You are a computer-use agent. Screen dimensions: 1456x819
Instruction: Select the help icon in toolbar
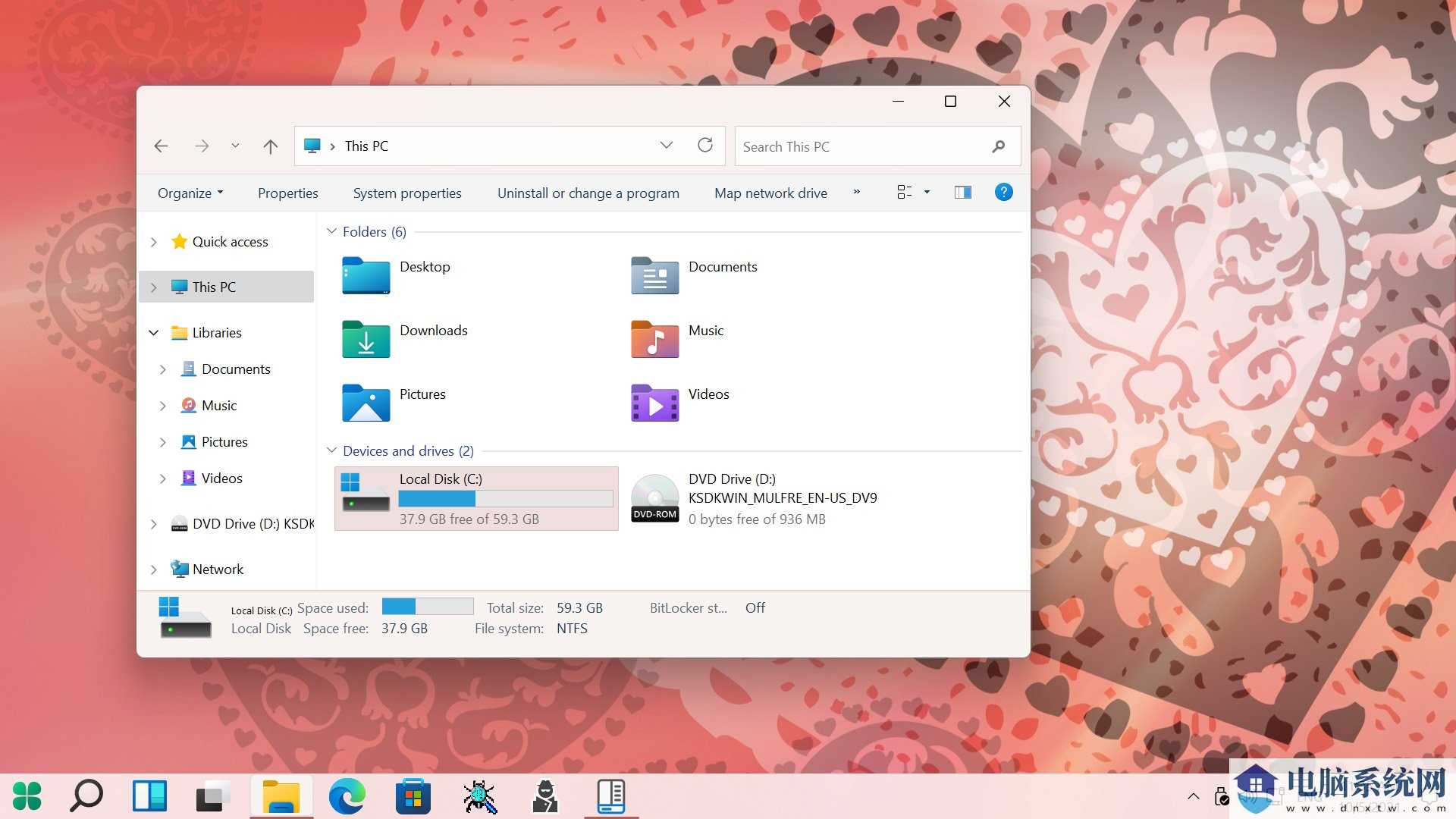1004,192
